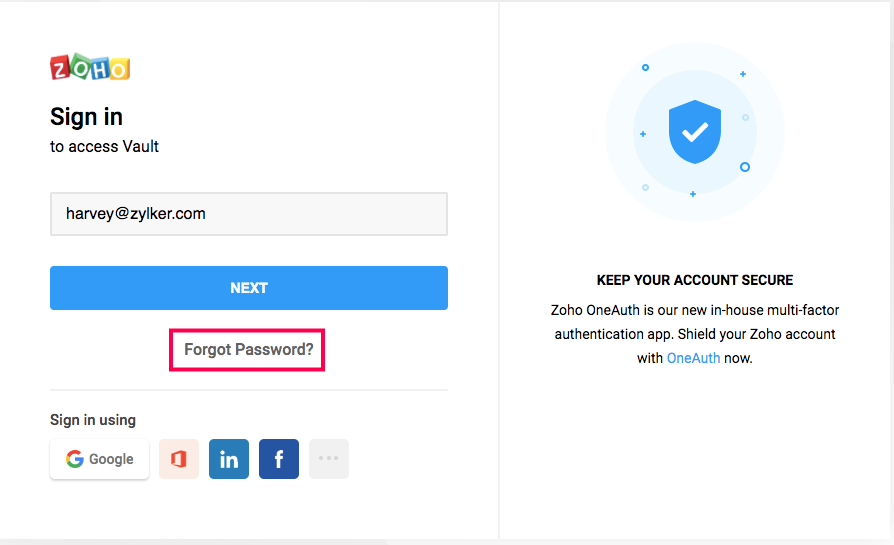Viewport: 894px width, 545px height.
Task: Sign in with the Office 365 icon
Action: (179, 459)
